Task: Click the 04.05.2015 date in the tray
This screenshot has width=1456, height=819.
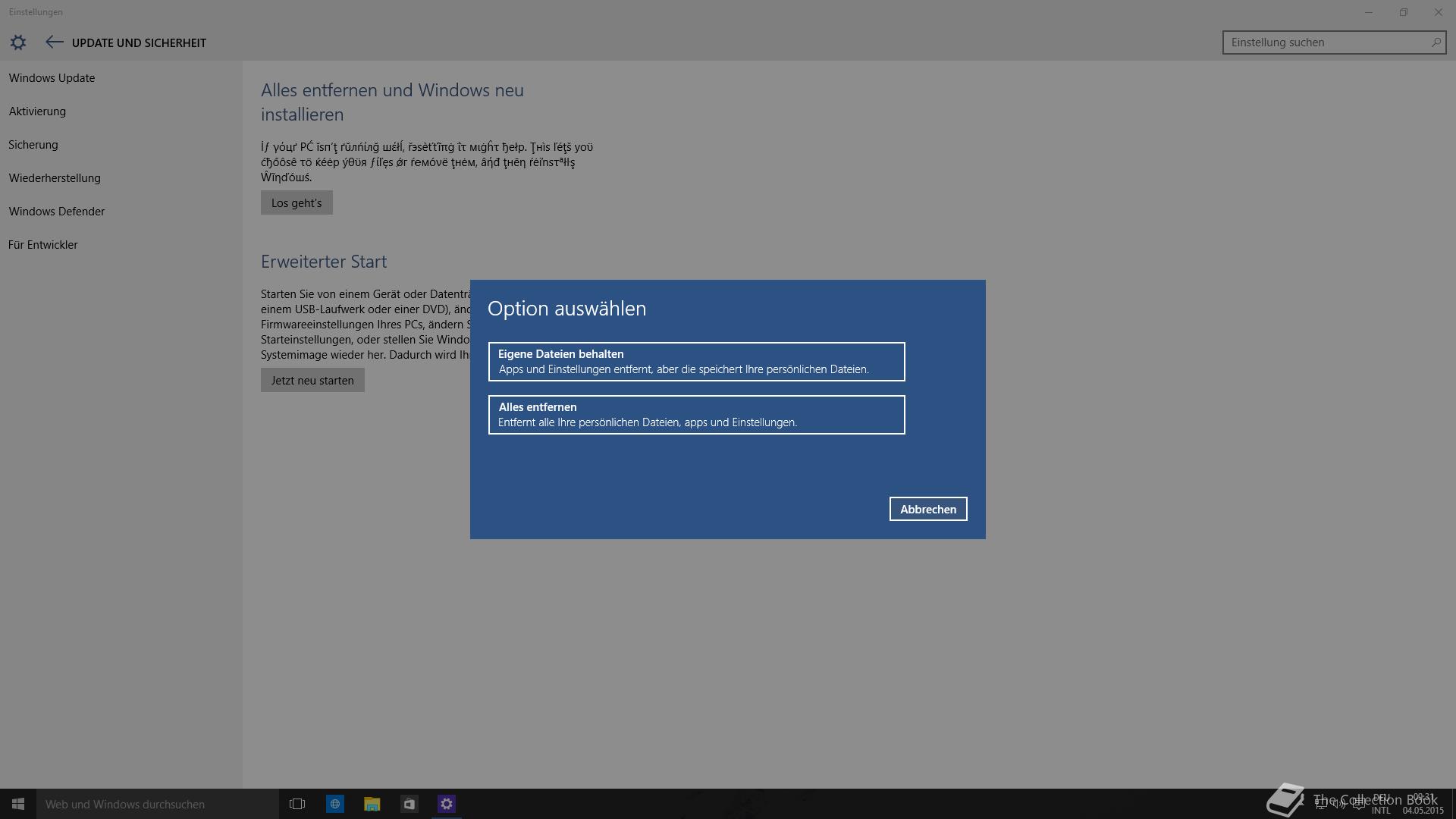Action: tap(1423, 811)
